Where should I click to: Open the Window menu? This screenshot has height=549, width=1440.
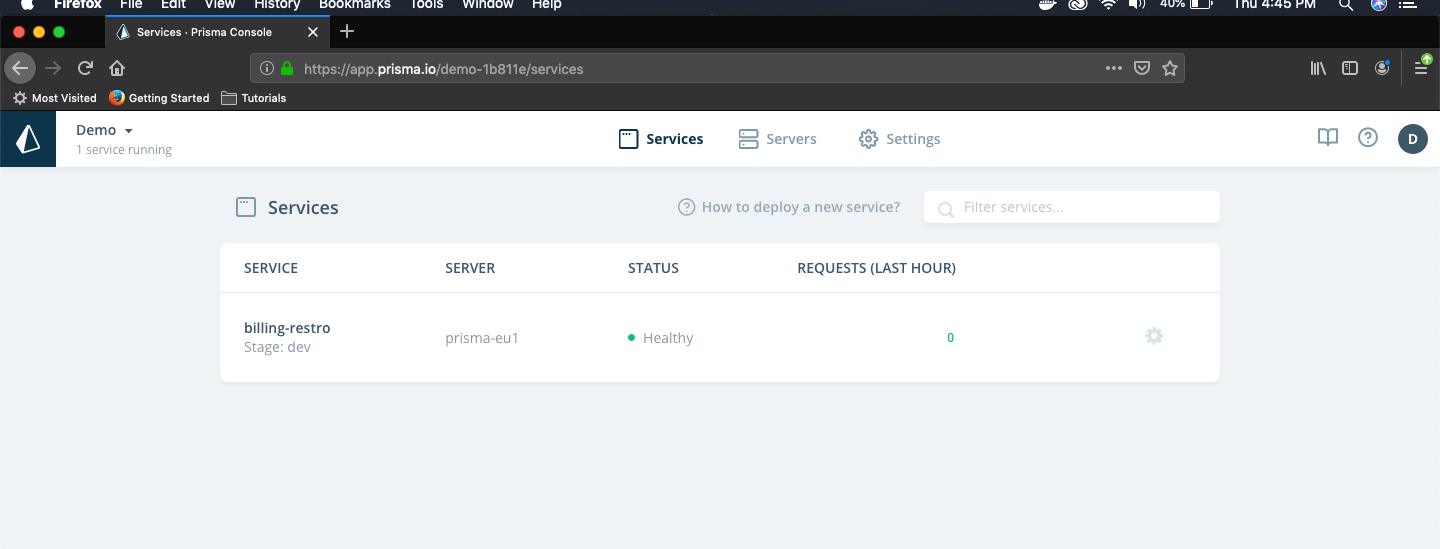coord(488,4)
